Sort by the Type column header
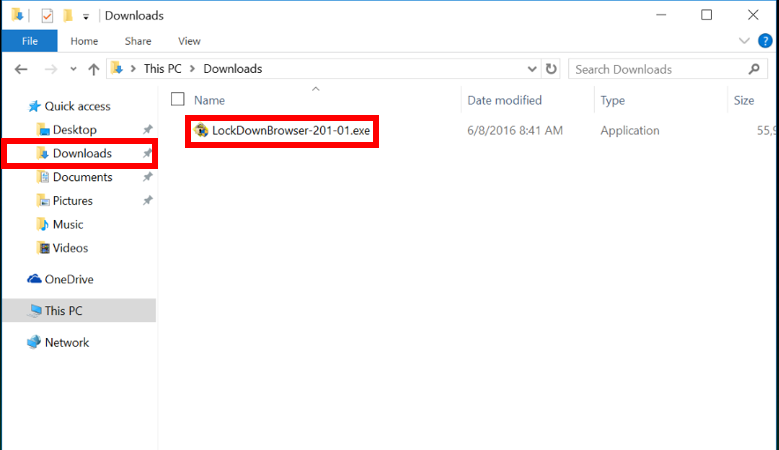The width and height of the screenshot is (779, 450). [613, 100]
